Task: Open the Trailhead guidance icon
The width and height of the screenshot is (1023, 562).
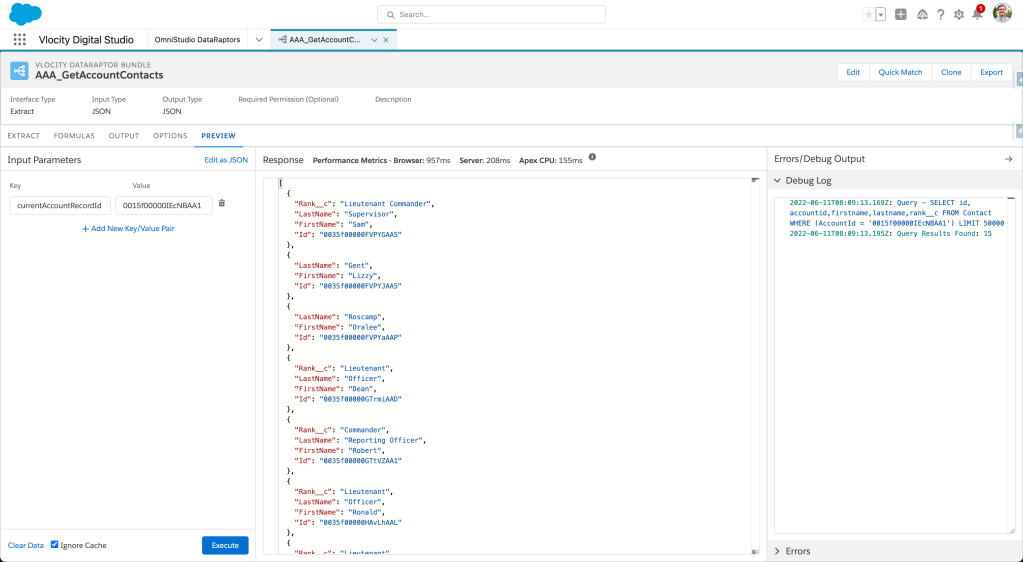Action: [x=921, y=15]
